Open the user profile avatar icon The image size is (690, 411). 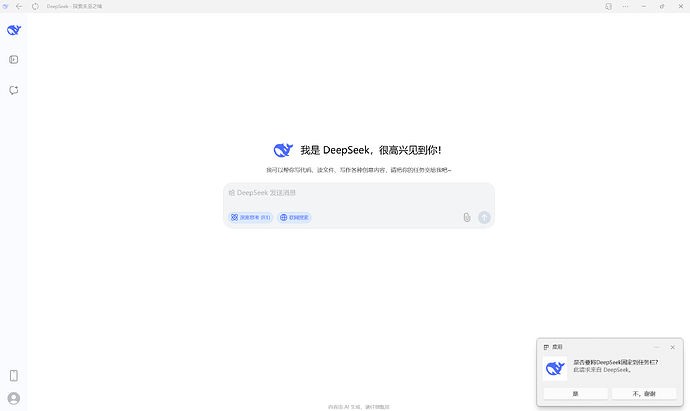[x=14, y=398]
